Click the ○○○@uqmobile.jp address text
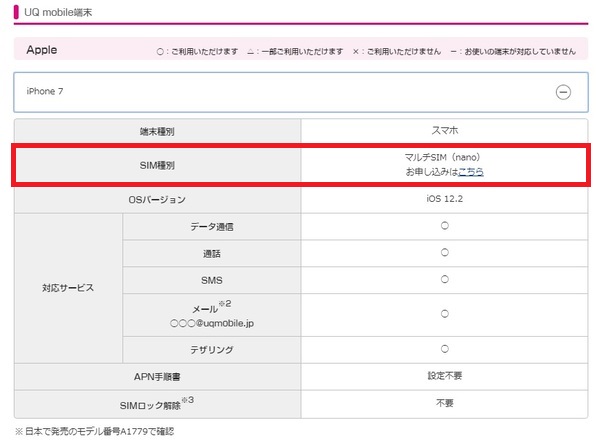 212,323
